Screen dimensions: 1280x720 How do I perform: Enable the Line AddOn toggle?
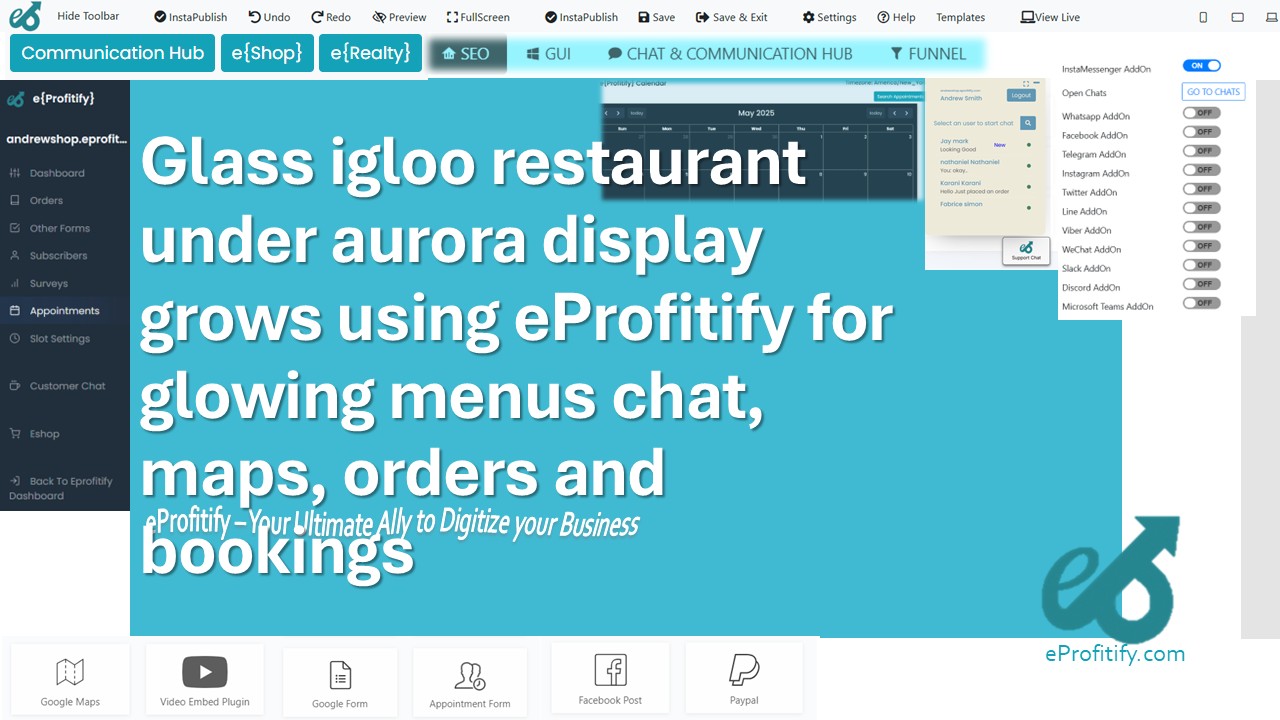1201,208
